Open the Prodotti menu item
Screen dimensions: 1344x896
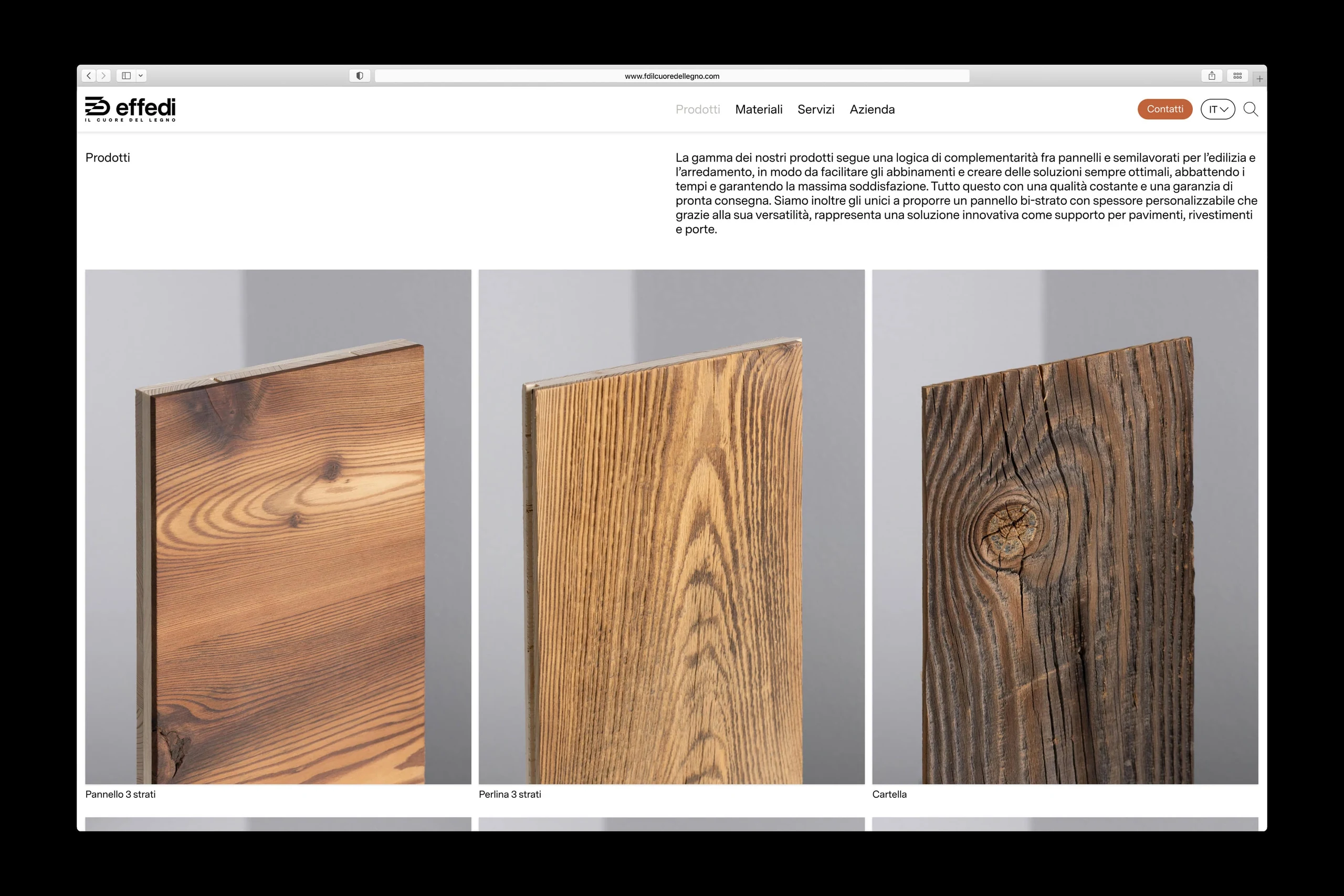pyautogui.click(x=698, y=109)
